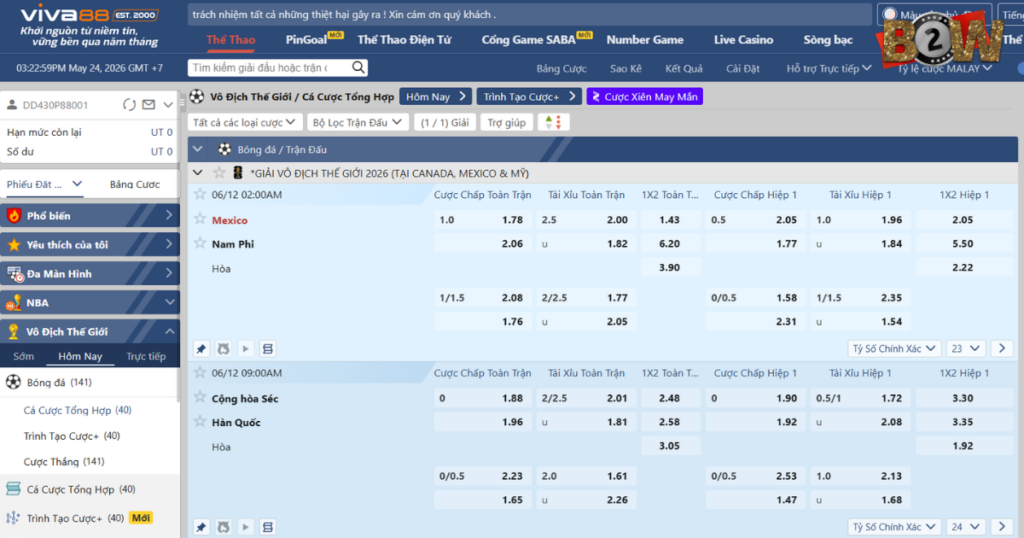Expand account dropdown next to DD430P88001

[x=168, y=104]
